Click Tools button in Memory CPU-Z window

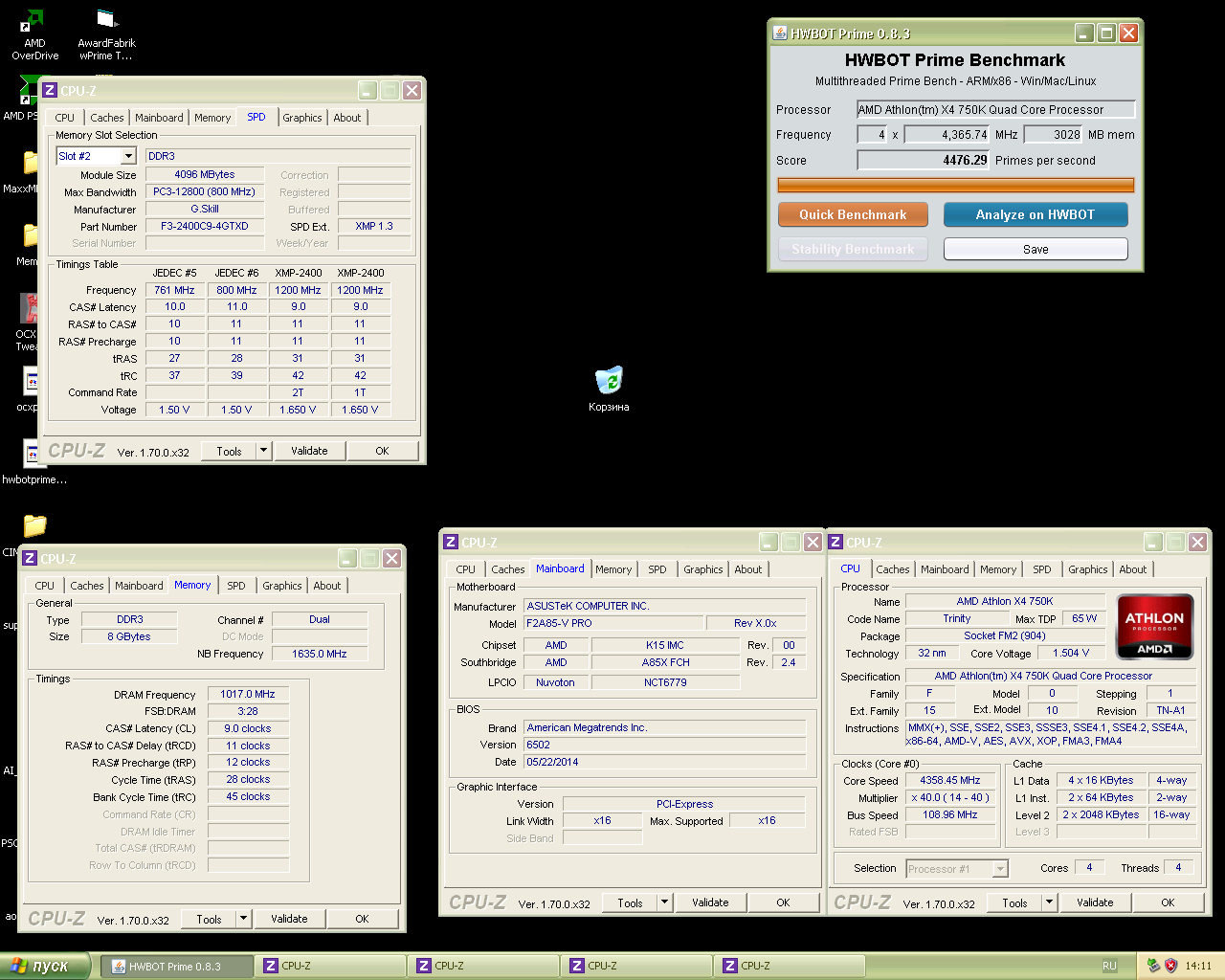pos(210,919)
